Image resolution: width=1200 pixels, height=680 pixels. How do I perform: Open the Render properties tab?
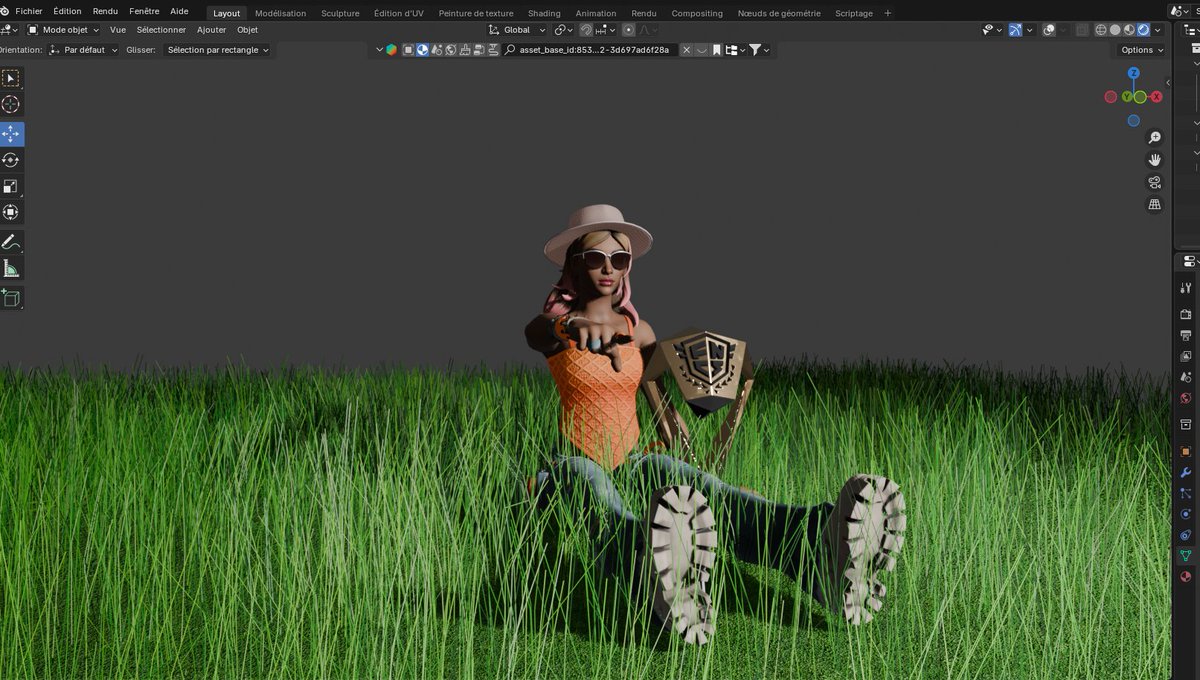(x=1186, y=314)
